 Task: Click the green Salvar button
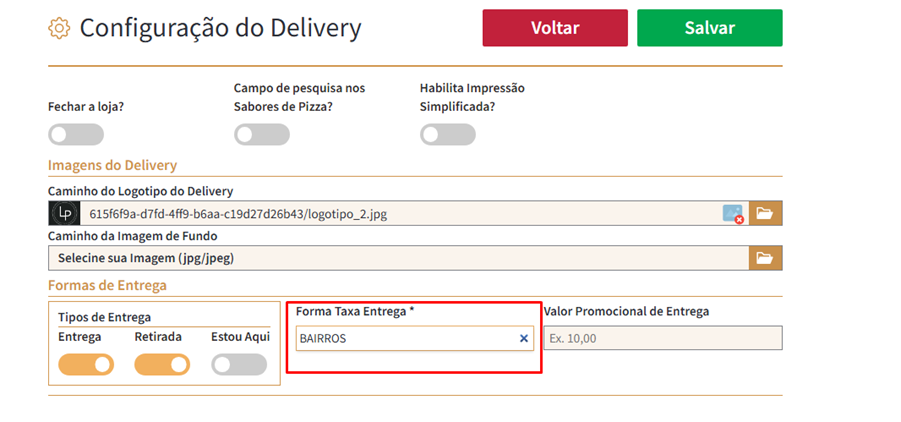[709, 28]
